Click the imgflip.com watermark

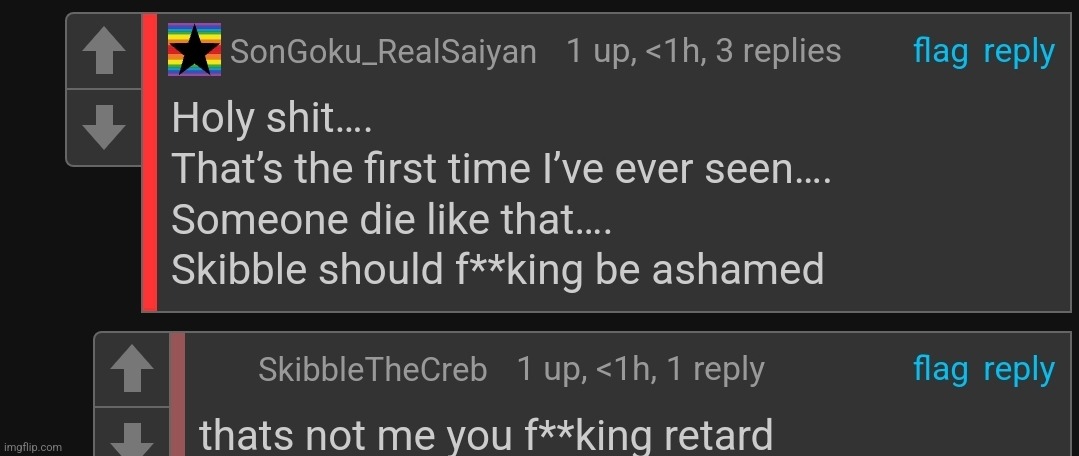click(32, 447)
